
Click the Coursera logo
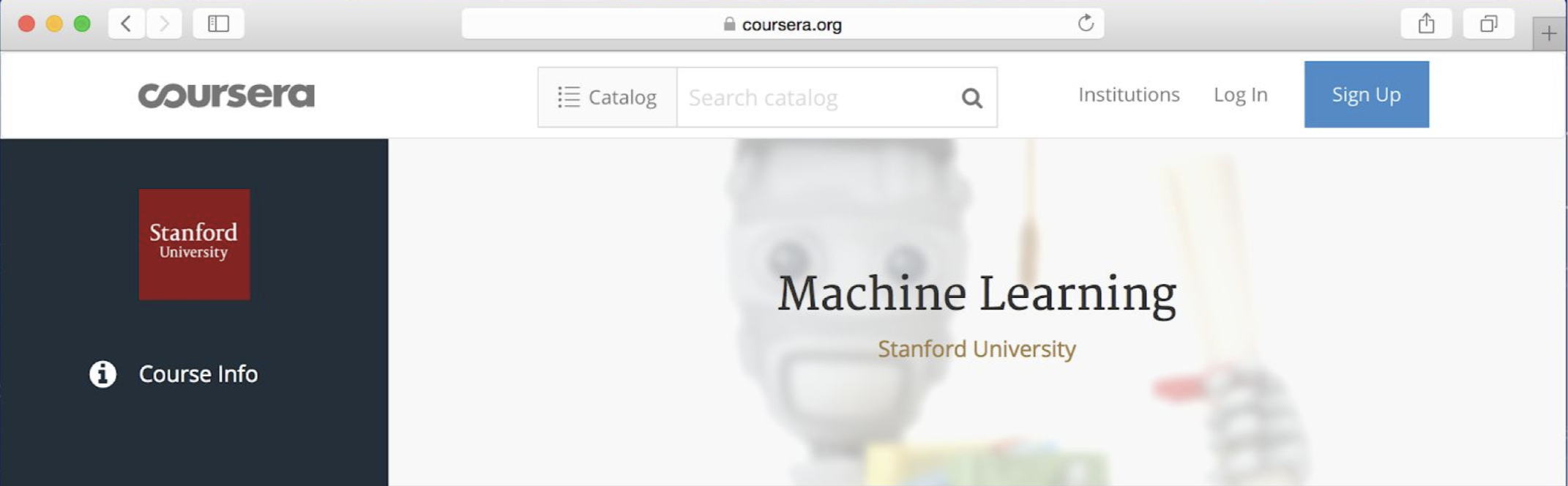[x=226, y=95]
